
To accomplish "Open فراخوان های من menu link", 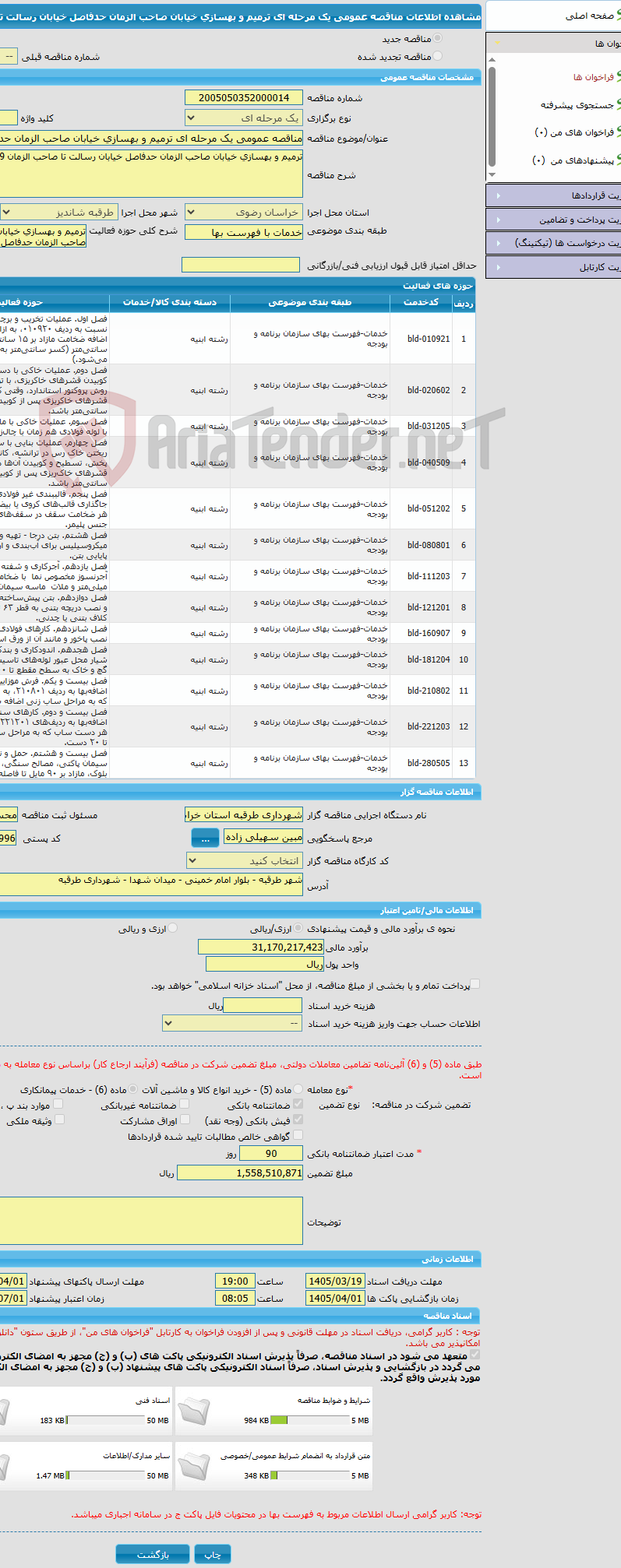I will [x=574, y=132].
